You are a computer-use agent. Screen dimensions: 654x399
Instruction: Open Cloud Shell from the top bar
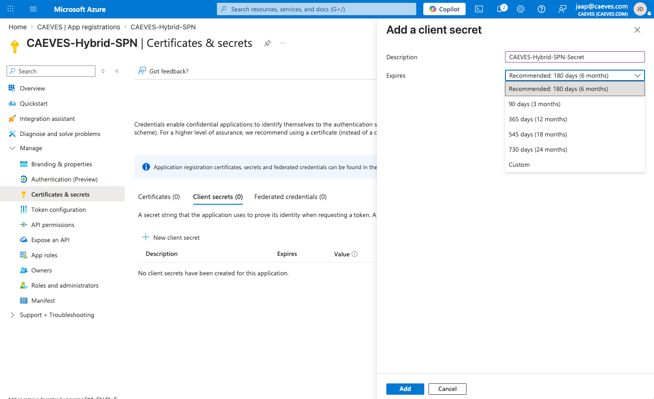(479, 9)
